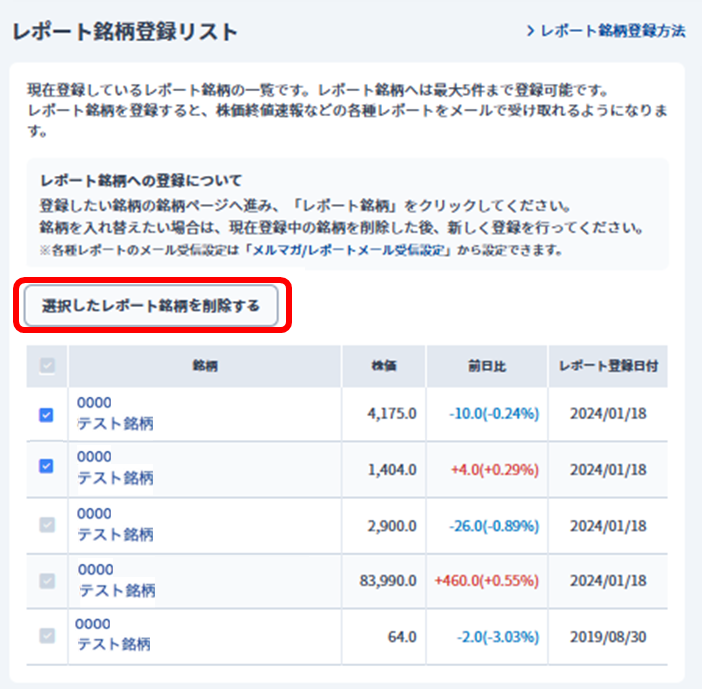702x689 pixels.
Task: Open テスト銘柄 link in the 1,404.0 row
Action: [x=115, y=478]
